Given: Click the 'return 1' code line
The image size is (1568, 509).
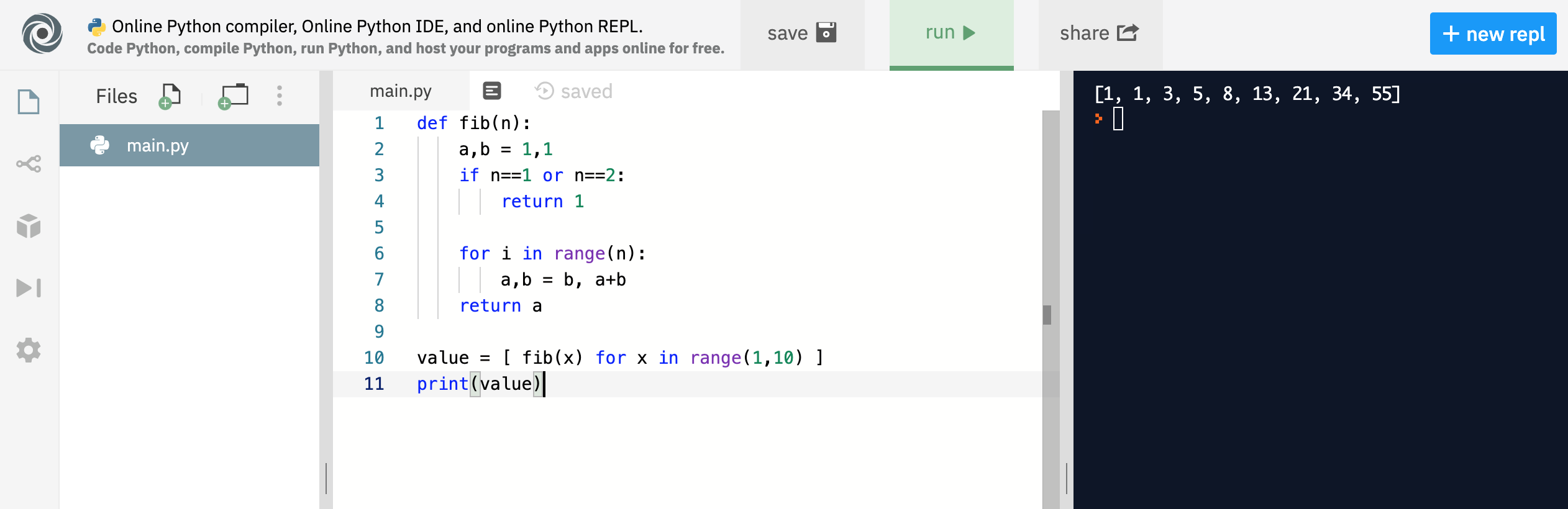Looking at the screenshot, I should pos(542,201).
